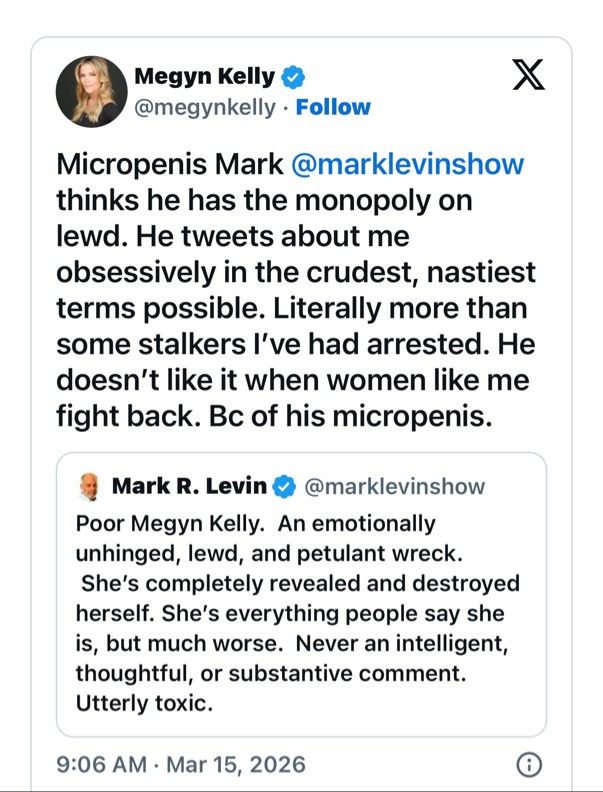Click the info circle icon
This screenshot has height=792, width=603.
529,765
